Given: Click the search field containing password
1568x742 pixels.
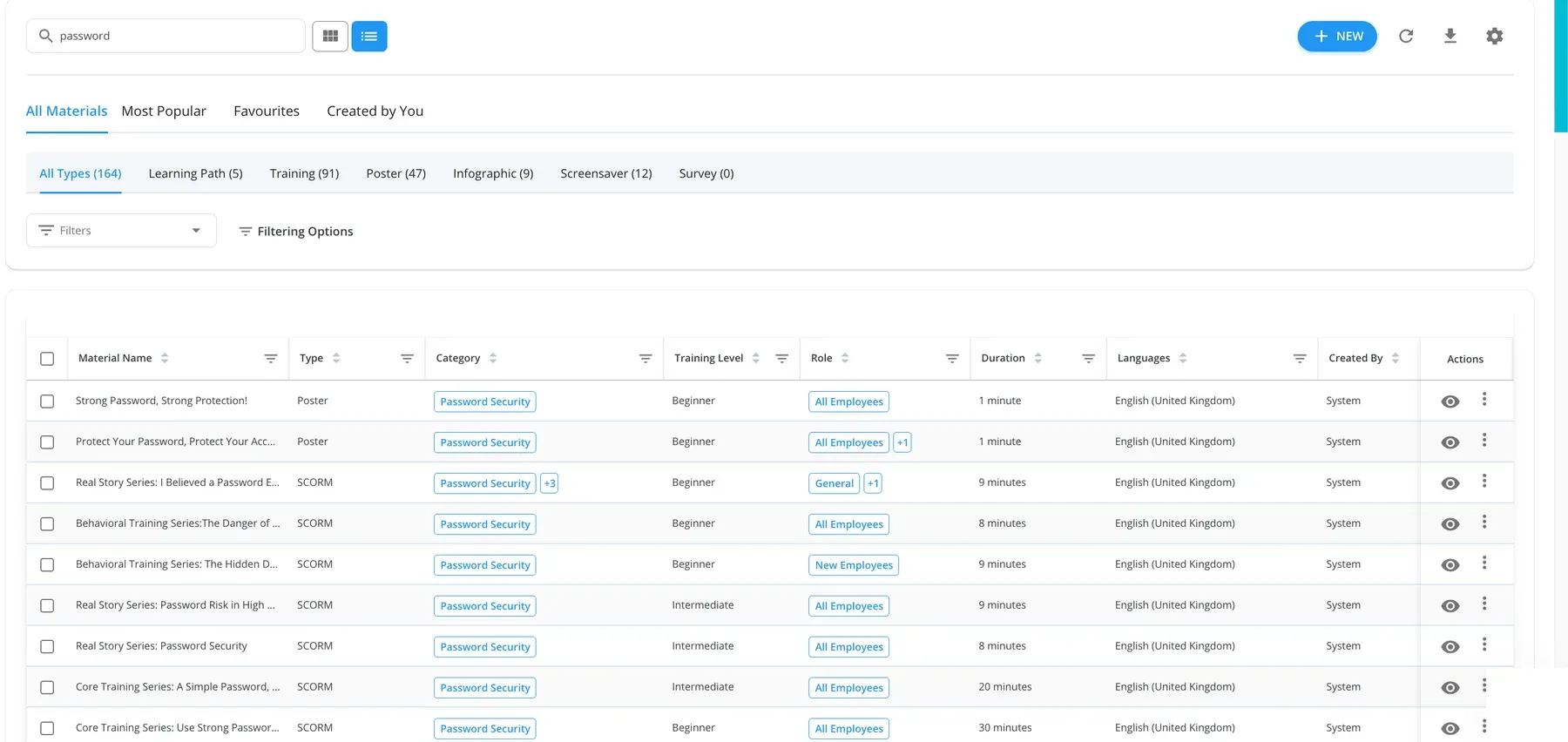Looking at the screenshot, I should tap(166, 36).
